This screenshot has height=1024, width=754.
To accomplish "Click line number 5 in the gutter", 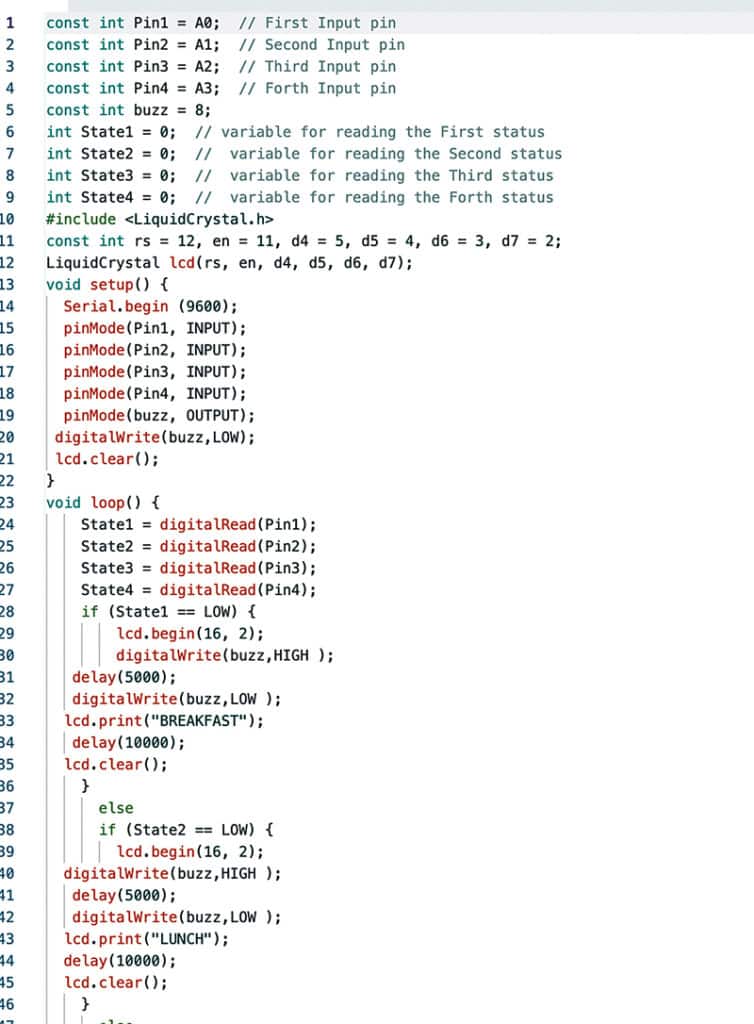I will pyautogui.click(x=10, y=110).
